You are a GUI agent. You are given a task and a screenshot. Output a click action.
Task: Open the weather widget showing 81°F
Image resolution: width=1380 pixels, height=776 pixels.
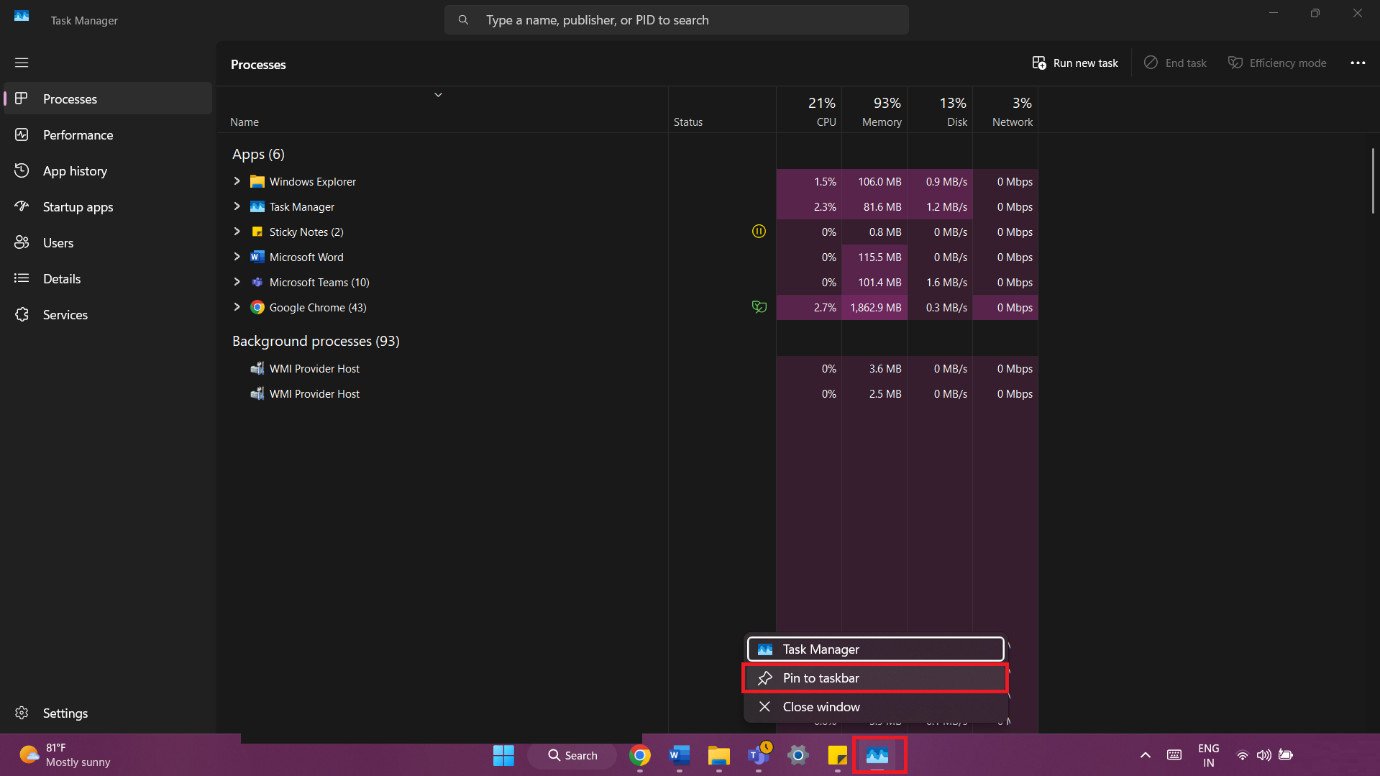pos(65,755)
